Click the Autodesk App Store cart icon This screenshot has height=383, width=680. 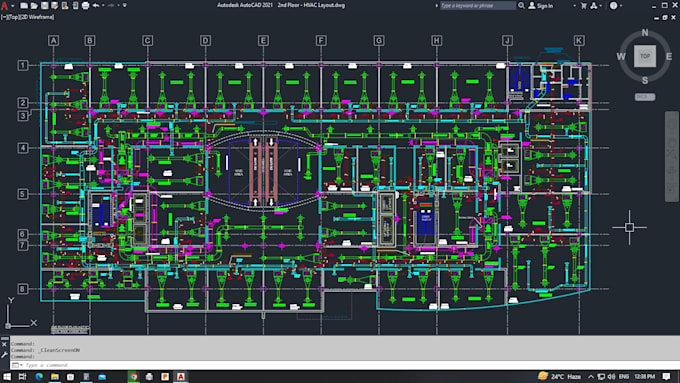pos(584,6)
